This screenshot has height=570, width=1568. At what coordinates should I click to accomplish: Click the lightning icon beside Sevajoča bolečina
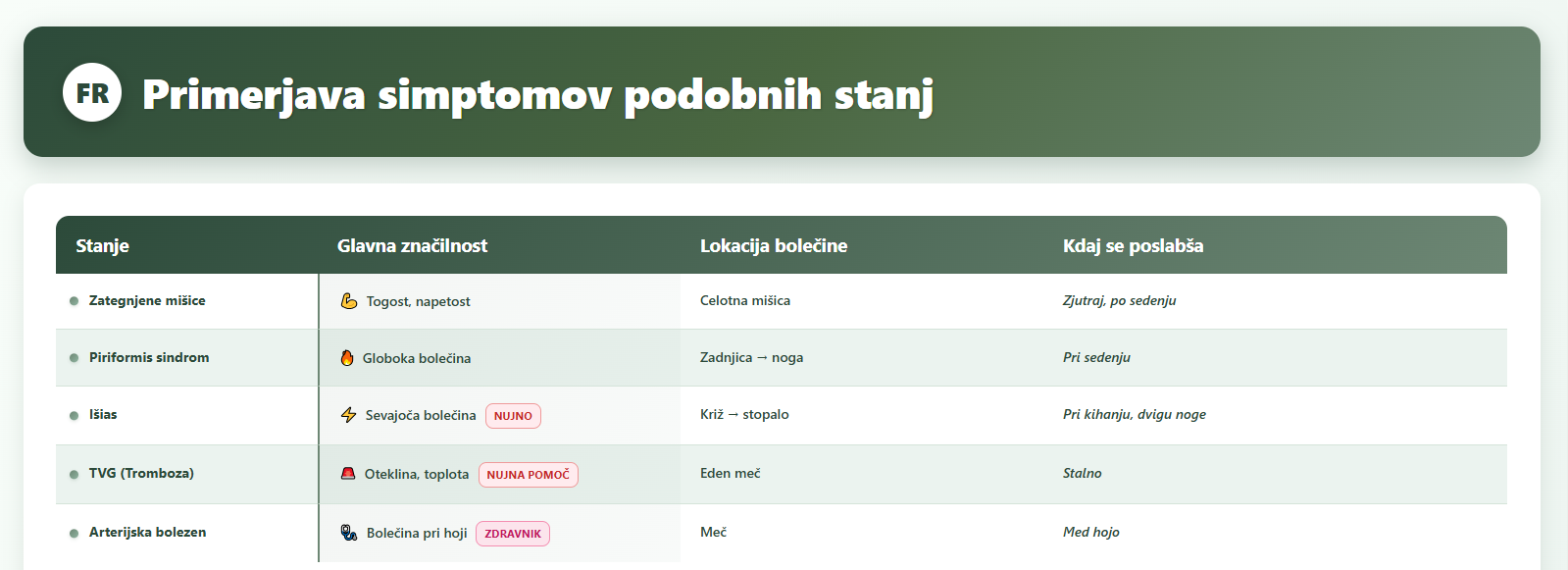tap(348, 415)
